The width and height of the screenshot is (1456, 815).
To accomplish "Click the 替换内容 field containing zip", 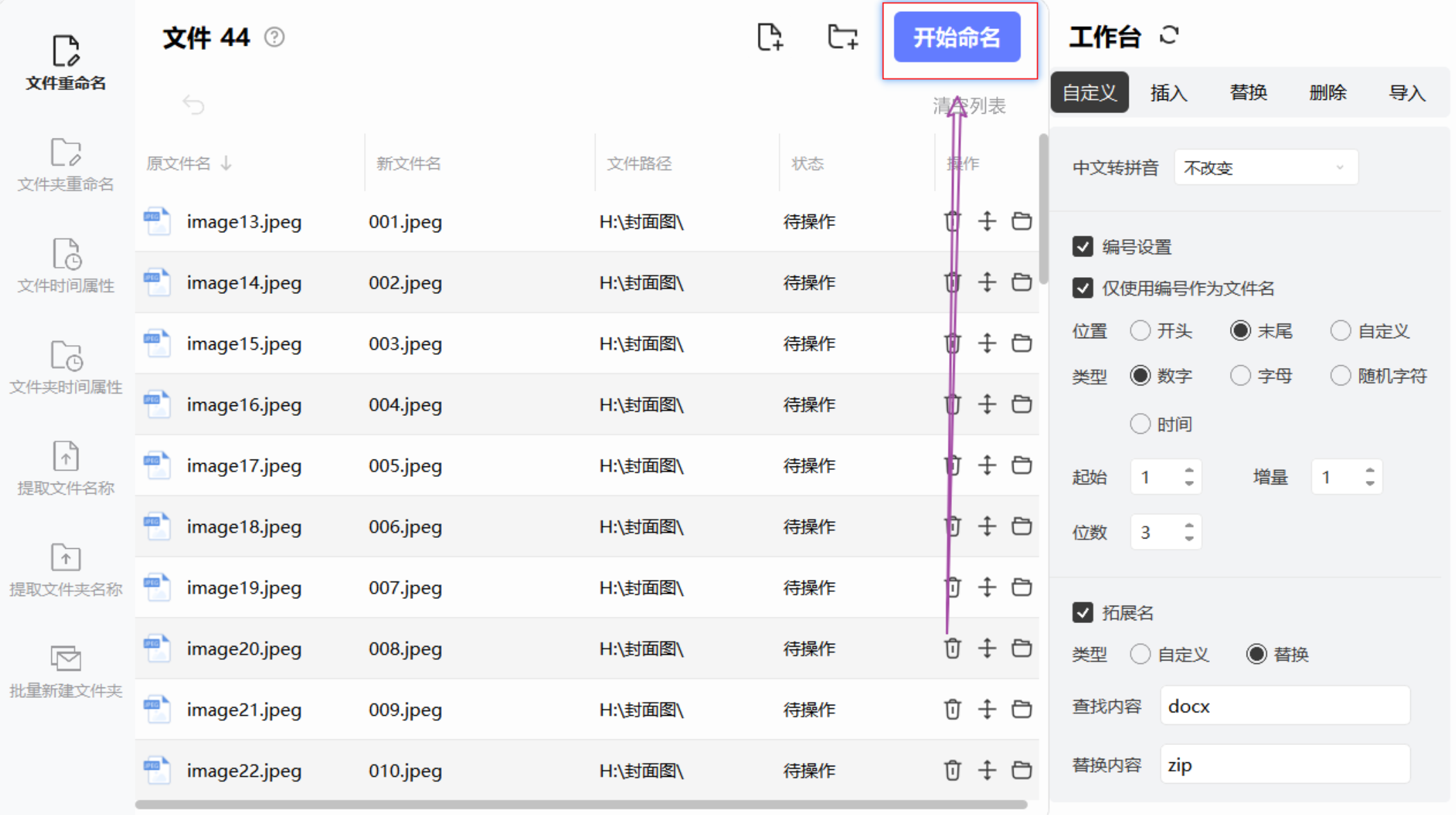I will click(1285, 765).
